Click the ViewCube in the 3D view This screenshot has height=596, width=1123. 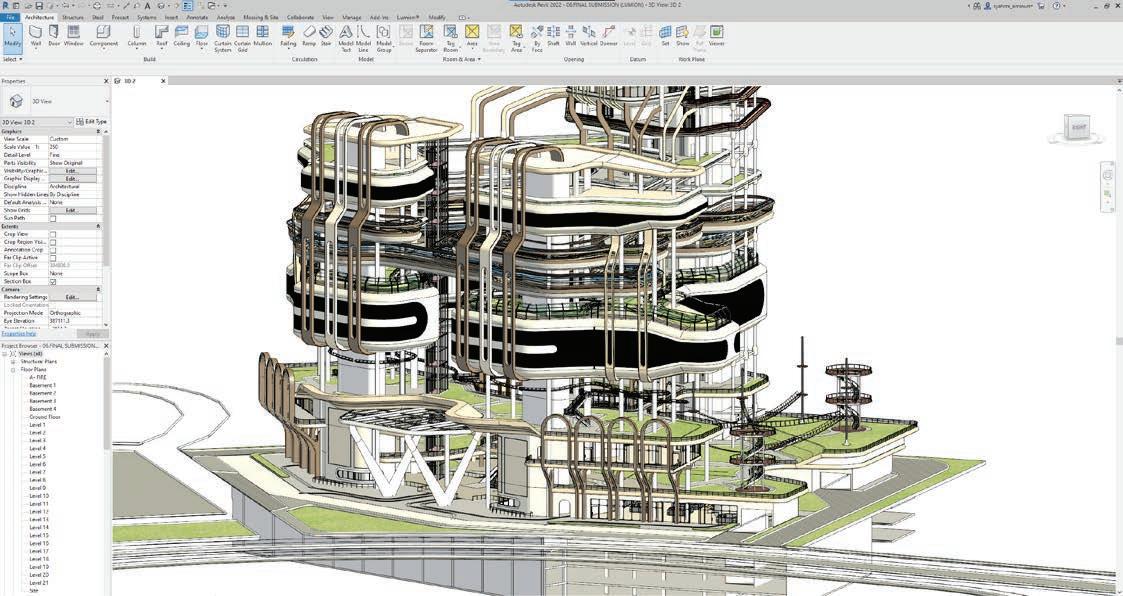[1076, 129]
